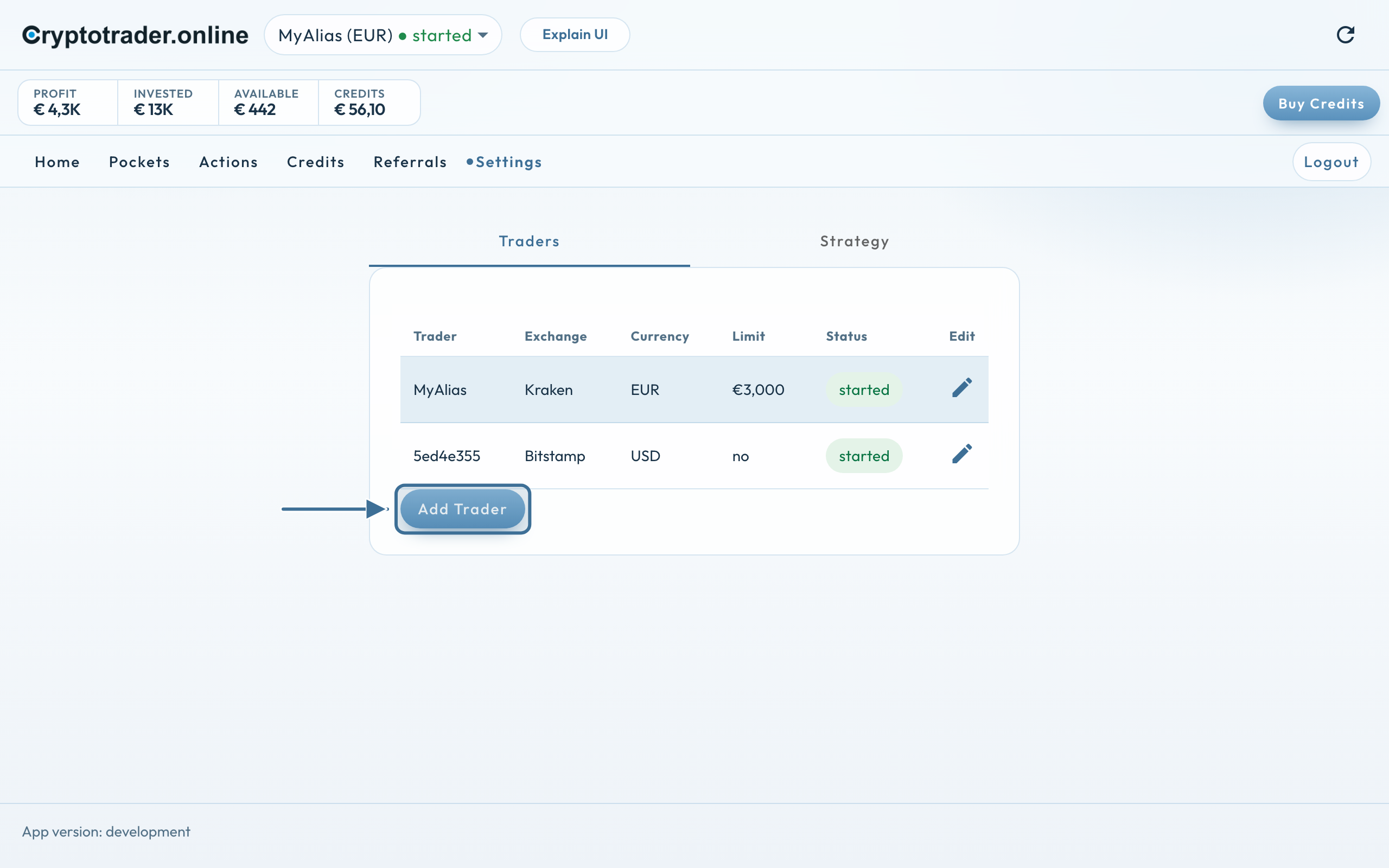Click the refresh icon in the header
The width and height of the screenshot is (1389, 868).
(x=1346, y=35)
